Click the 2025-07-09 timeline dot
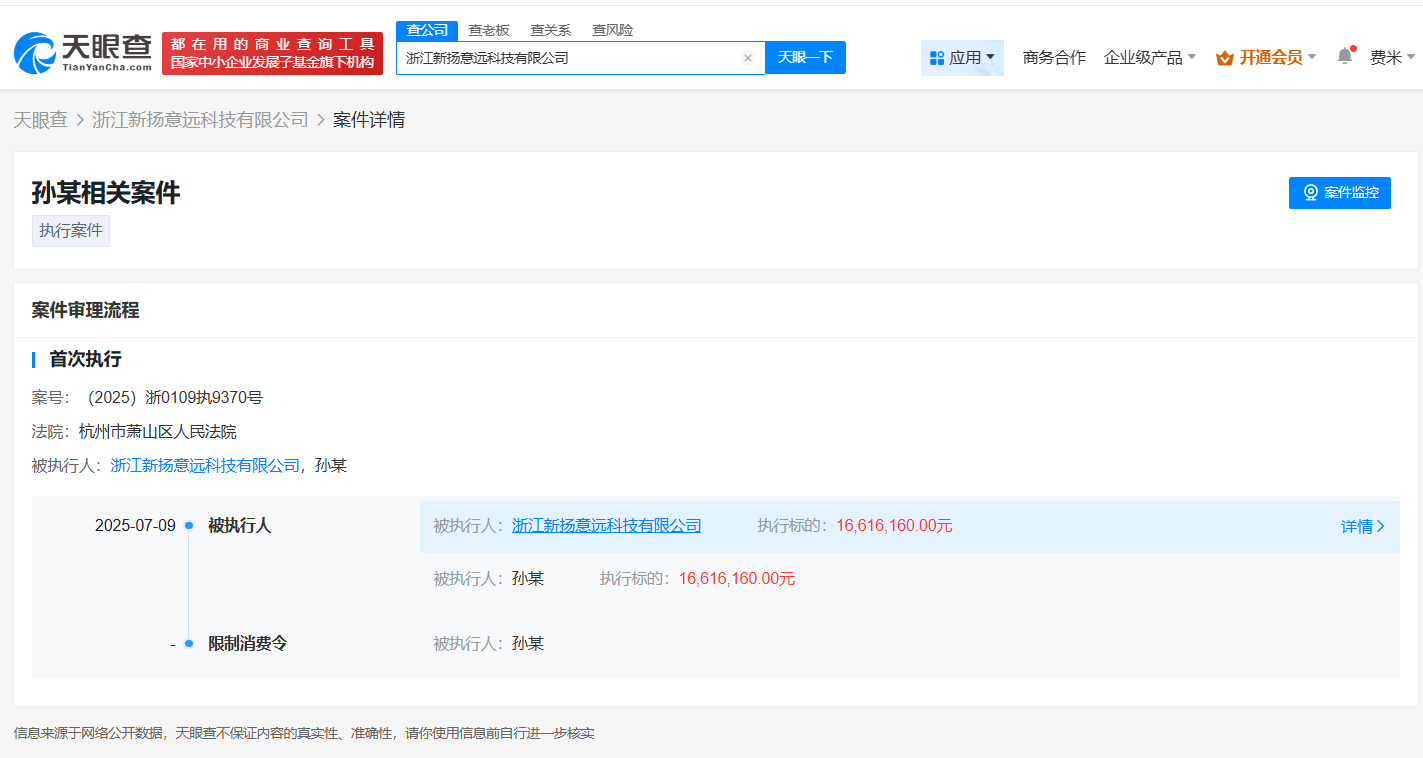This screenshot has width=1423, height=758. coord(189,526)
